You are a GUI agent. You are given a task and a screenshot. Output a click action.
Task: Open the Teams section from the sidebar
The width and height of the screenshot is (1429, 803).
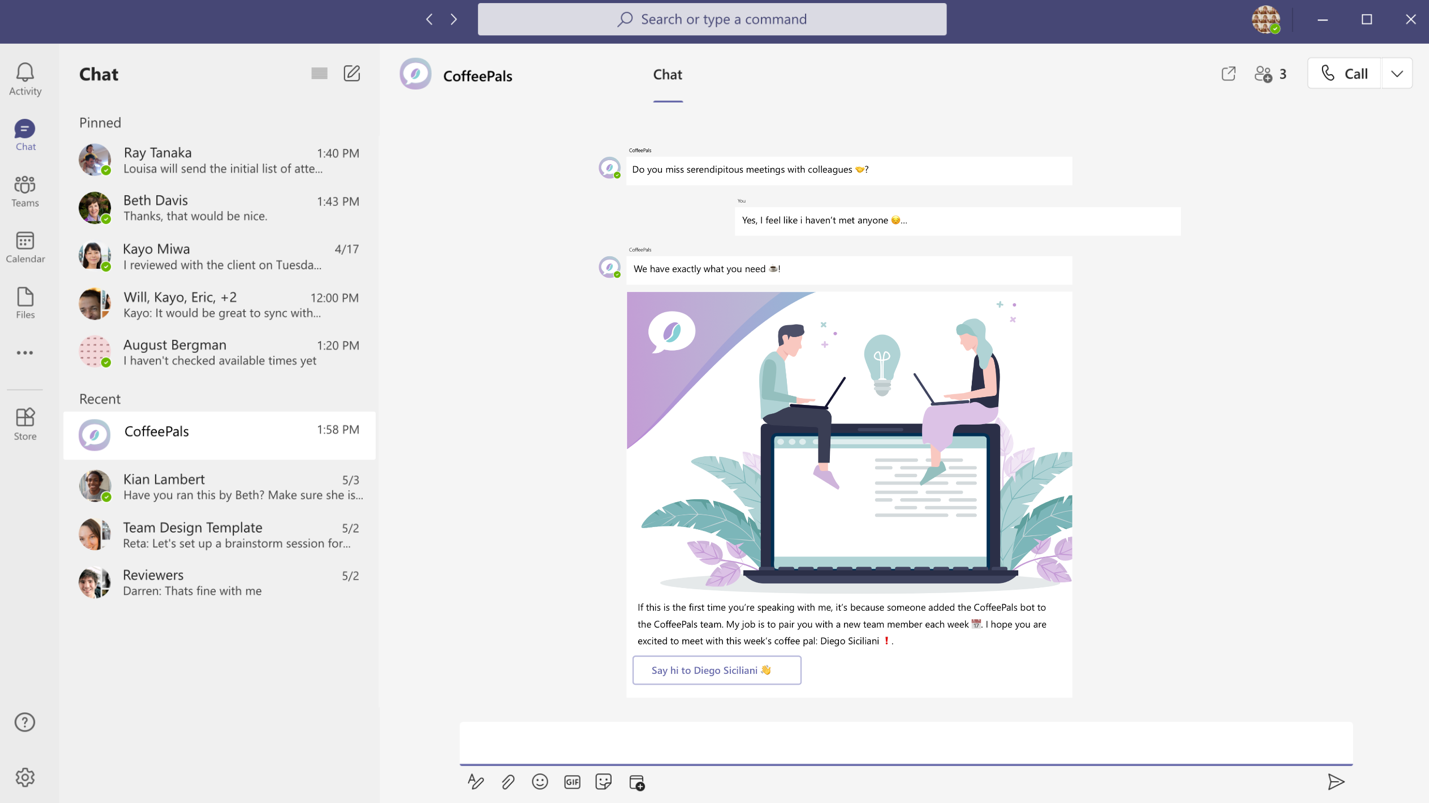pos(24,190)
